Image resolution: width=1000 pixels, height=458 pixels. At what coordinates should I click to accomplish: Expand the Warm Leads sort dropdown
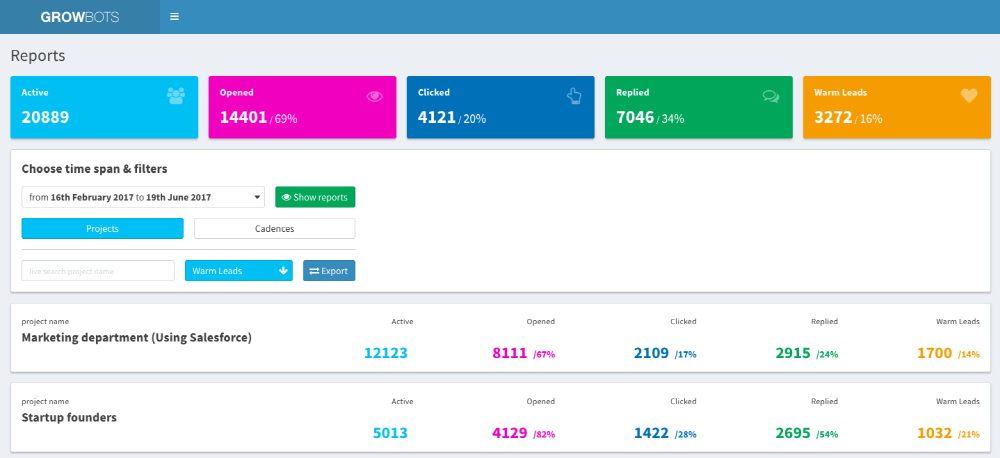239,270
